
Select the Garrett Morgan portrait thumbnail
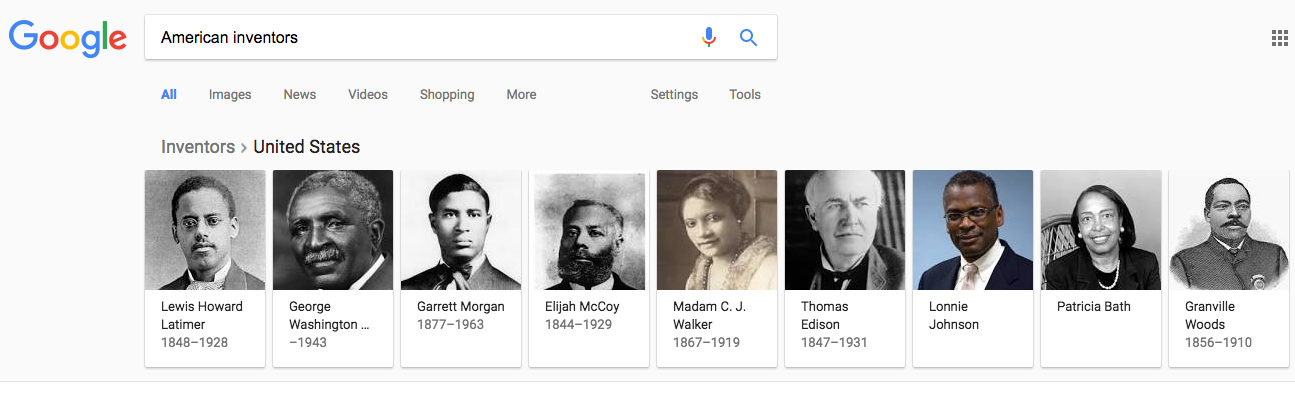(461, 230)
